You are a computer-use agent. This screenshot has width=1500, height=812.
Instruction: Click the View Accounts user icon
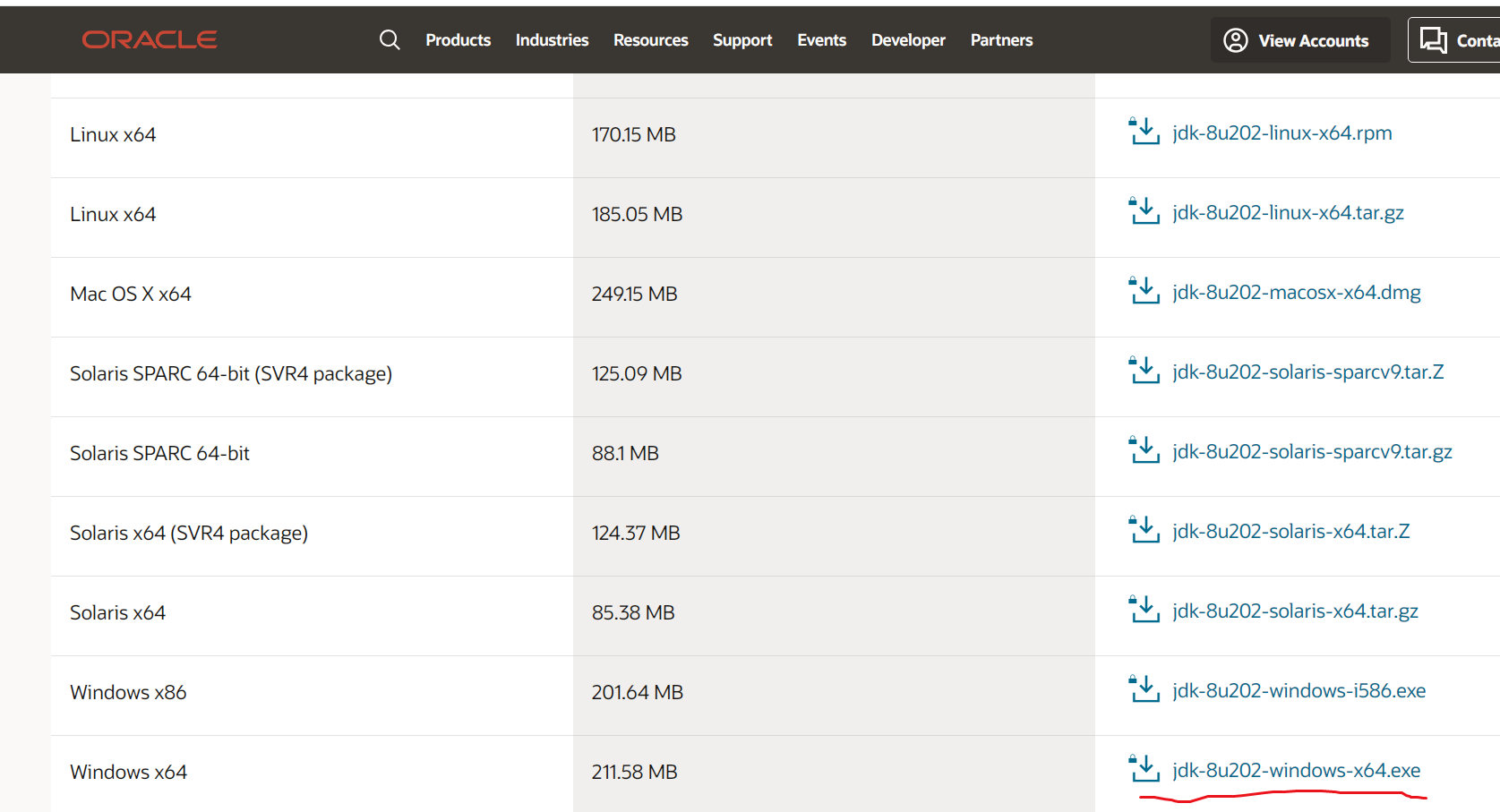[x=1236, y=40]
